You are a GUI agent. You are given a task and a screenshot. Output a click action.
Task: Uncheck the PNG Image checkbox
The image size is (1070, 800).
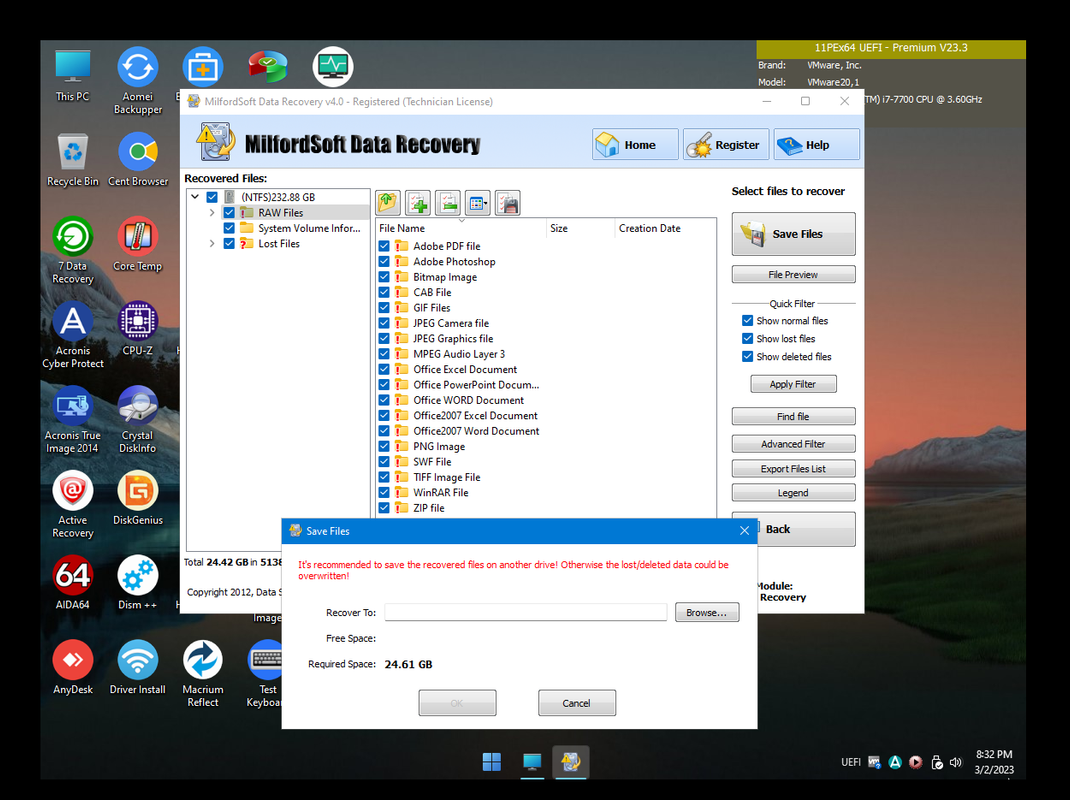384,446
